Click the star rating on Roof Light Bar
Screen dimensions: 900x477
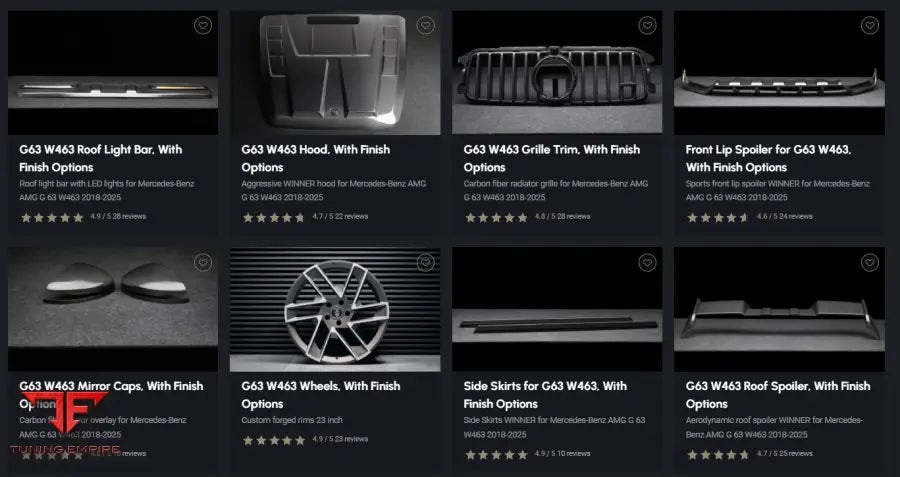click(52, 218)
